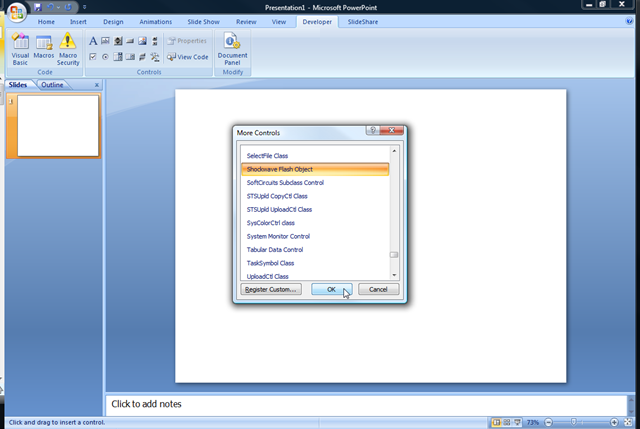Select the Command Button control
640x429 pixels.
(130, 41)
